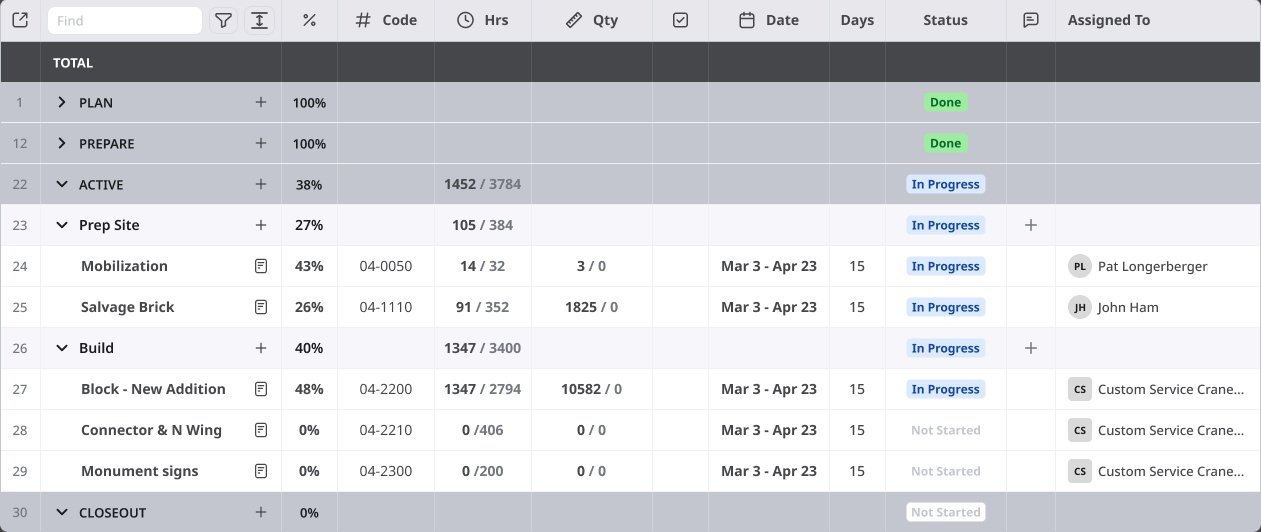
Task: Click CS avatar on Block - New Addition row
Action: point(1079,389)
